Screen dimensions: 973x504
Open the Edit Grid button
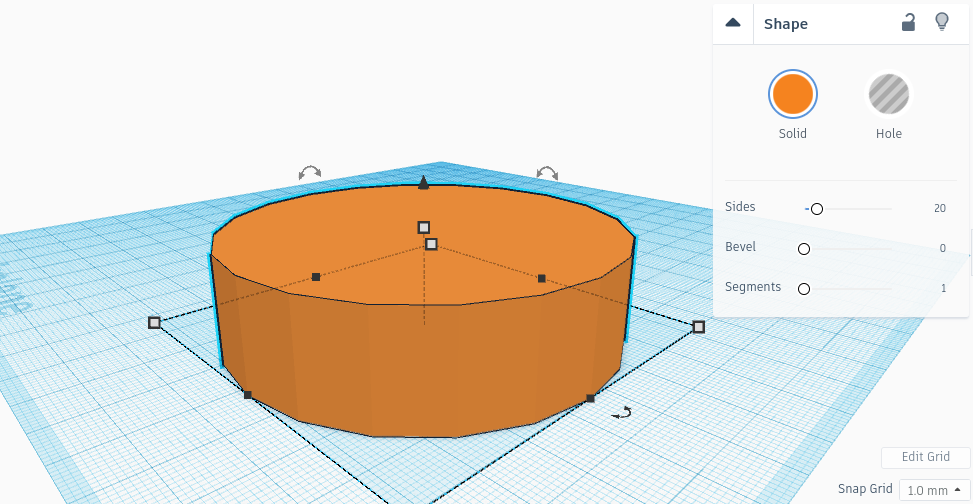click(925, 457)
